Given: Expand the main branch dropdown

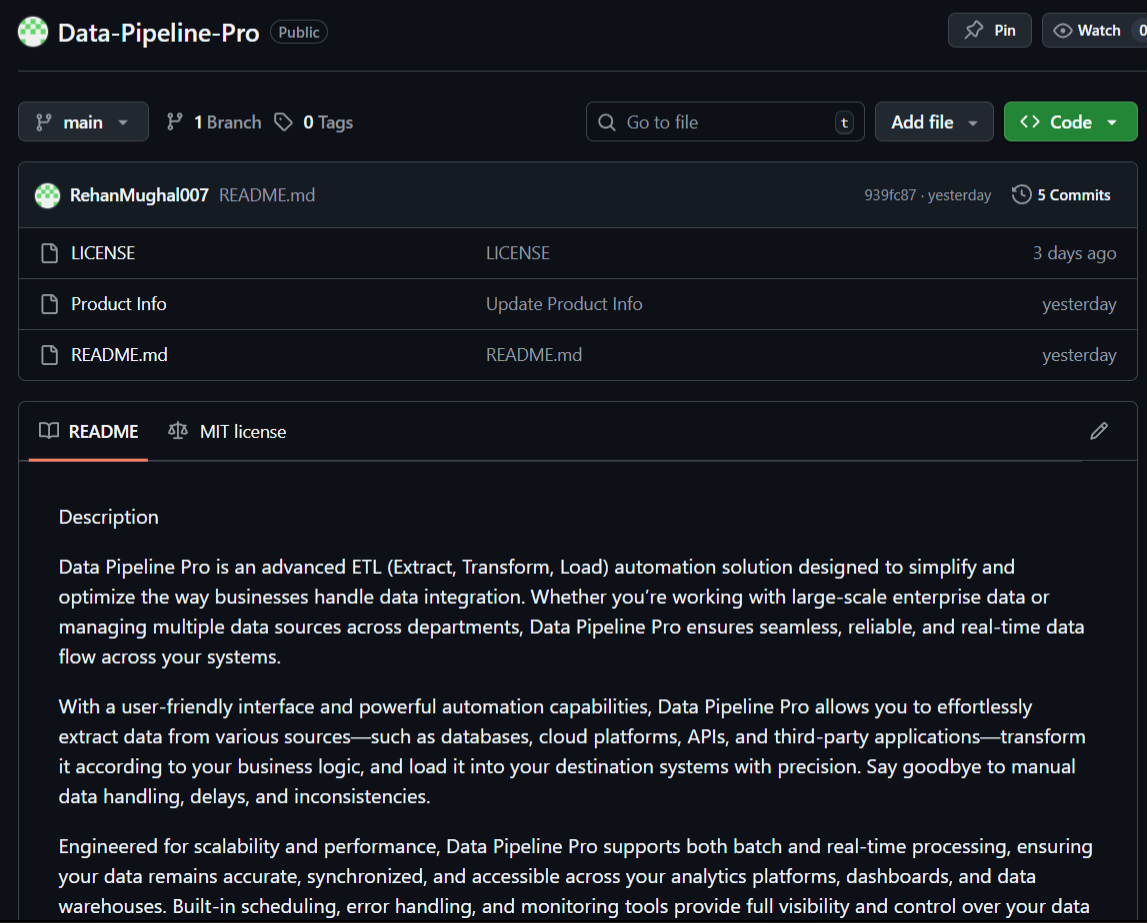Looking at the screenshot, I should (x=83, y=122).
